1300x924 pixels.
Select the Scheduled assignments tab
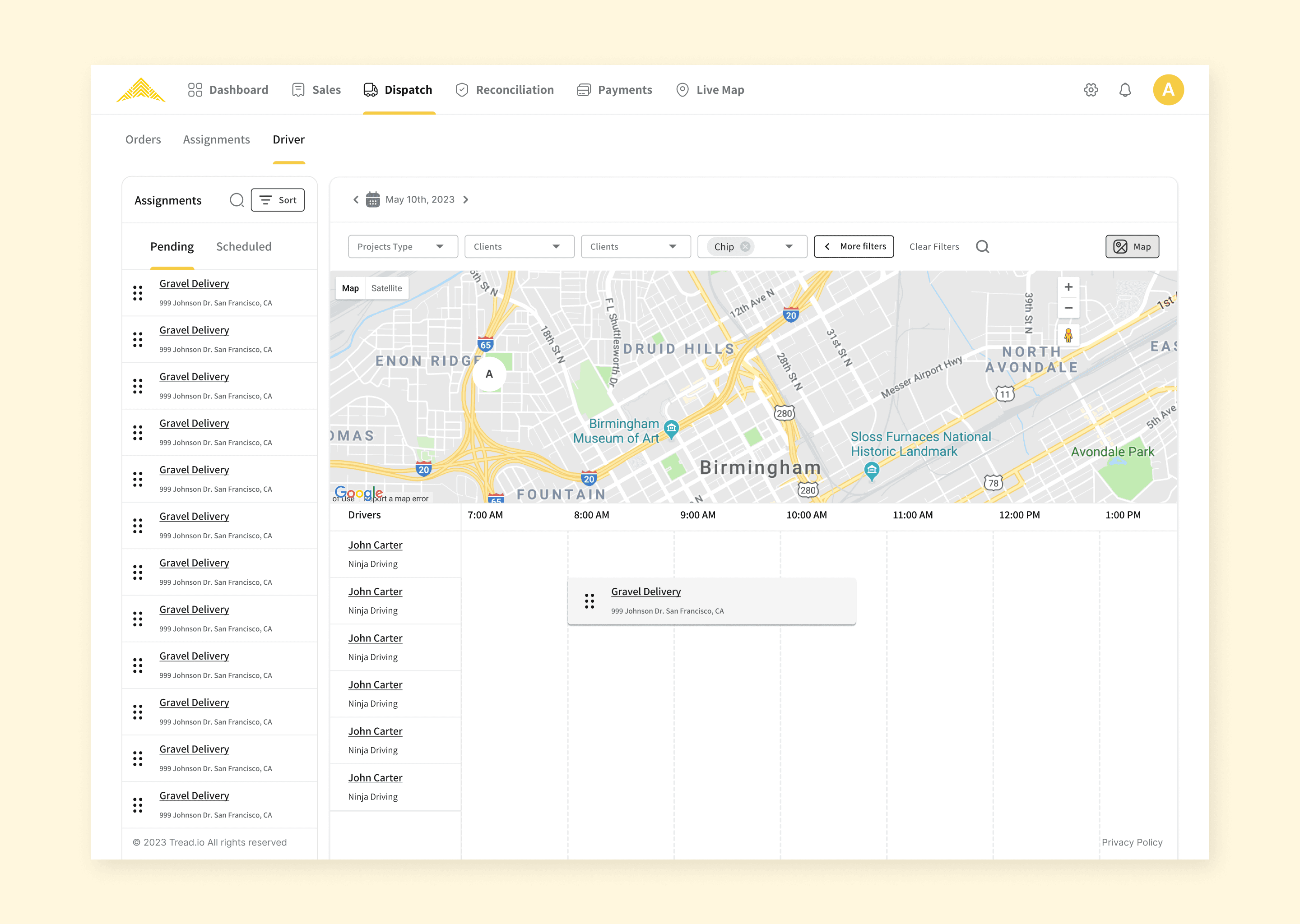coord(244,247)
